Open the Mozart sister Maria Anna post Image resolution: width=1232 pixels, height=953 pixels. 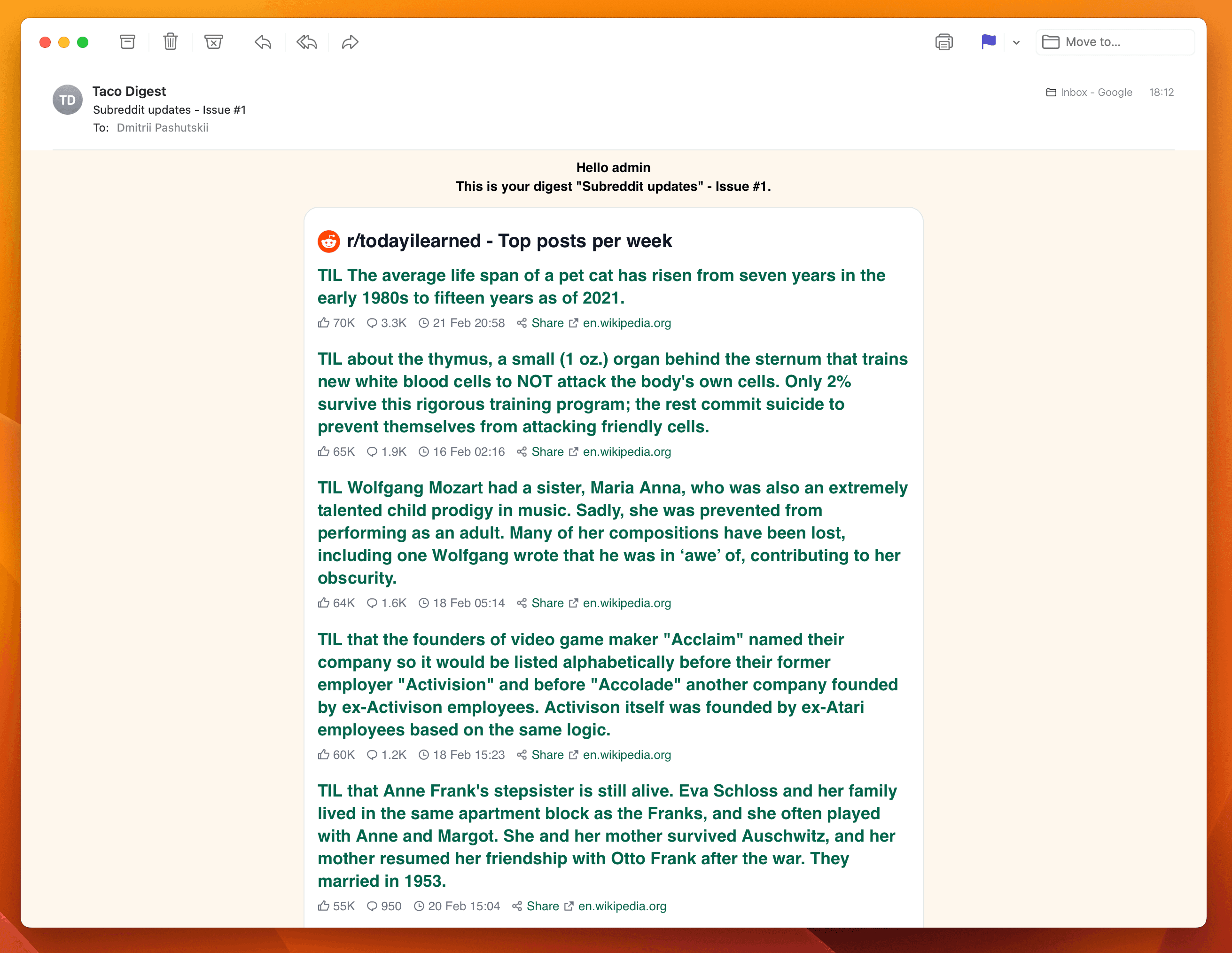tap(613, 532)
